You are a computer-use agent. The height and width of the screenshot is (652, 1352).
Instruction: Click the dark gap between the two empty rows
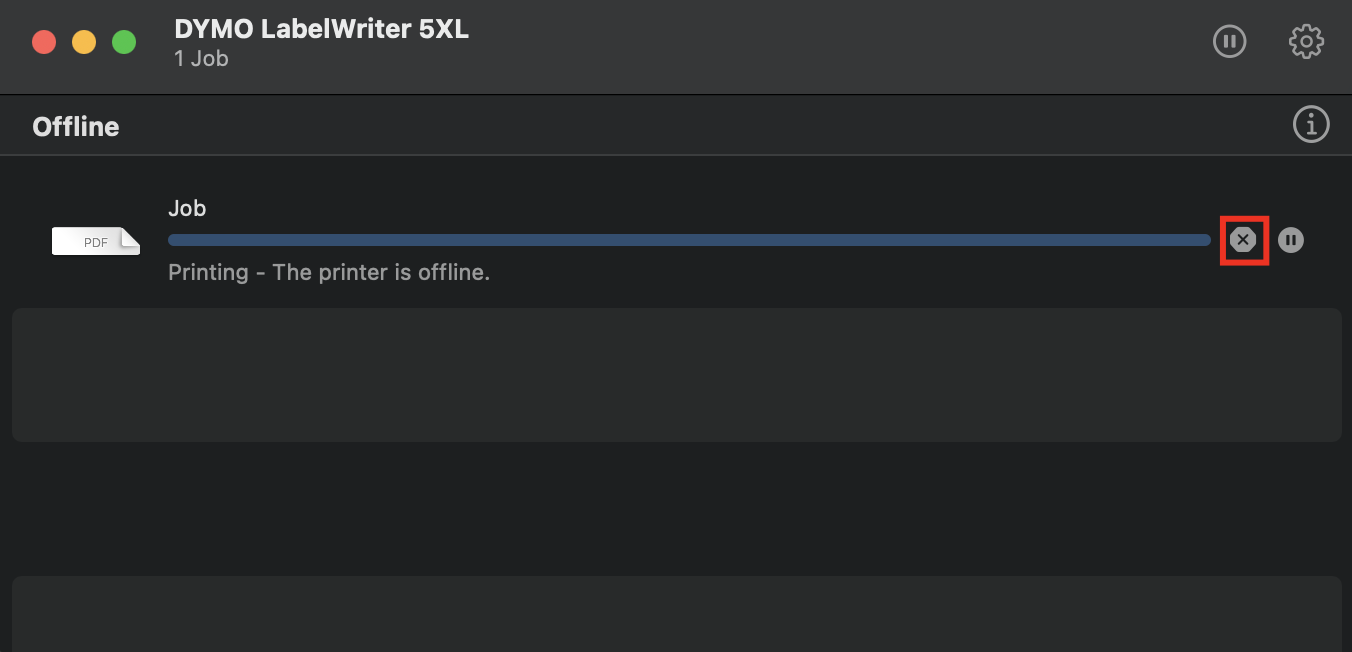[x=676, y=508]
